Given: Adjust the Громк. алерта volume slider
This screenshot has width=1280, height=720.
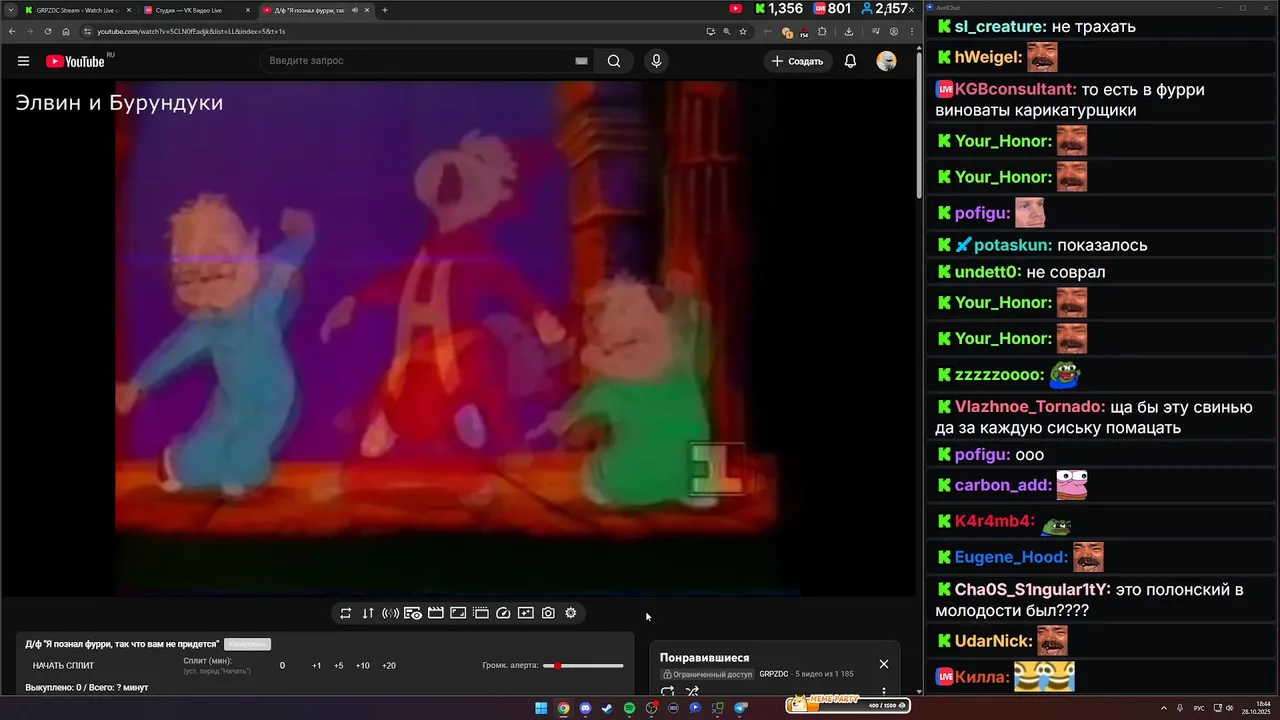Looking at the screenshot, I should [x=583, y=666].
